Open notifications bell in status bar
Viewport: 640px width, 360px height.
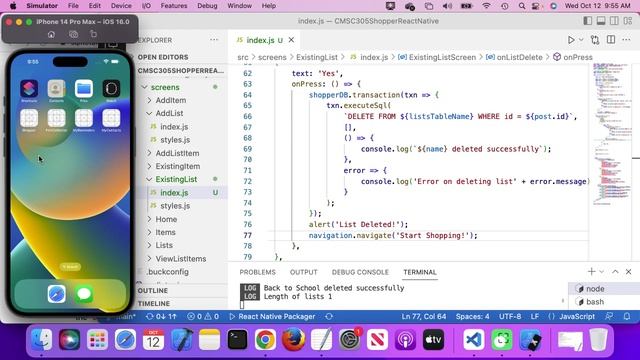pos(627,316)
